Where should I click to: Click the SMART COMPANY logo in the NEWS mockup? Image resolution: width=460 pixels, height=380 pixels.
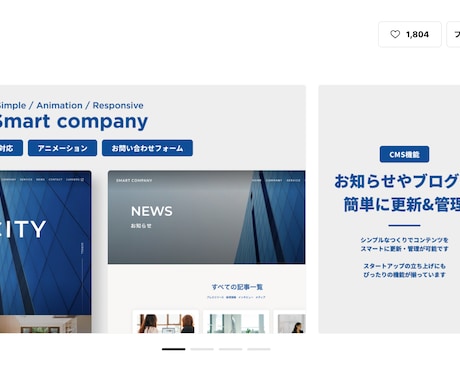point(134,180)
